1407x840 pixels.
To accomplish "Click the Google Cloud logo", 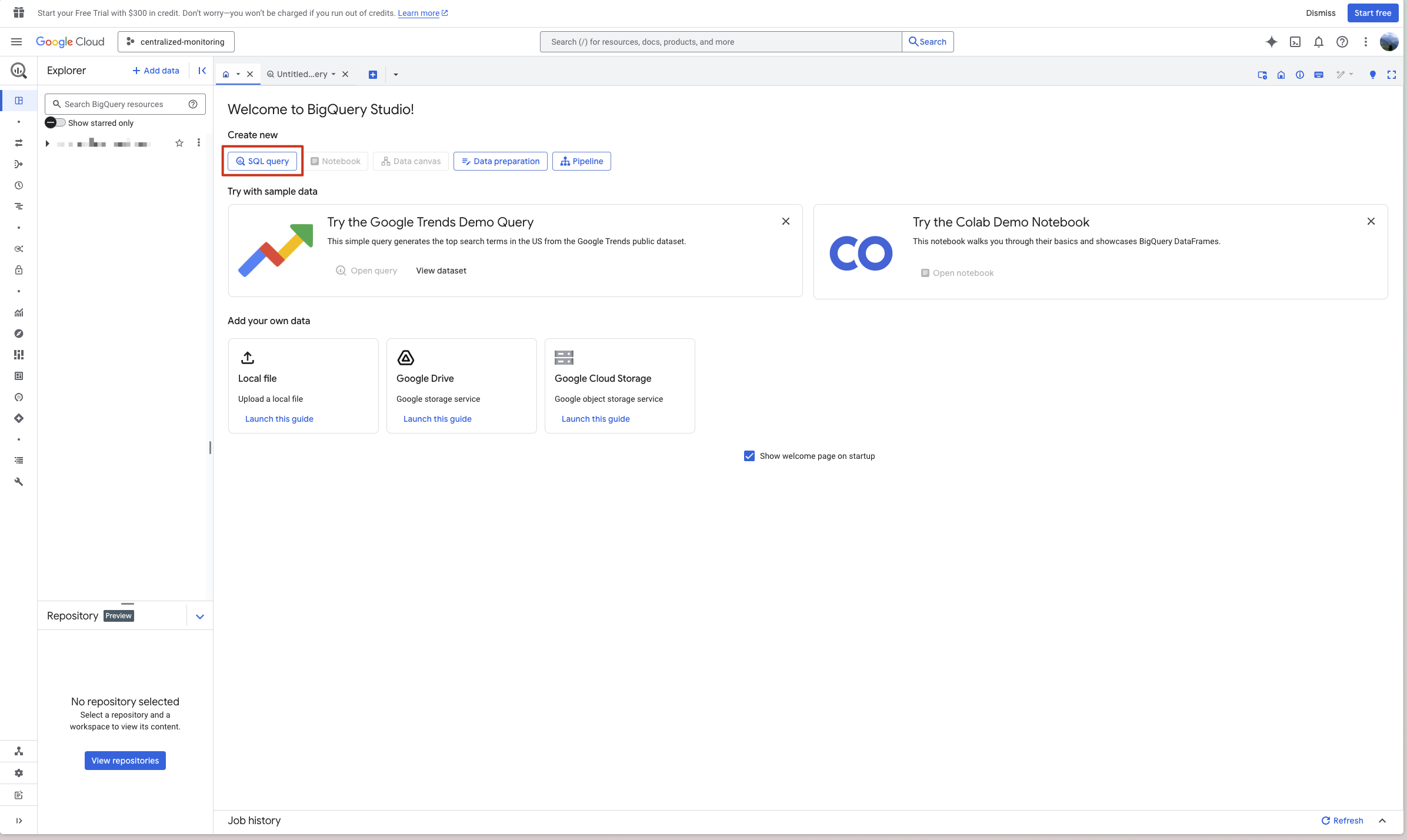I will tap(70, 42).
